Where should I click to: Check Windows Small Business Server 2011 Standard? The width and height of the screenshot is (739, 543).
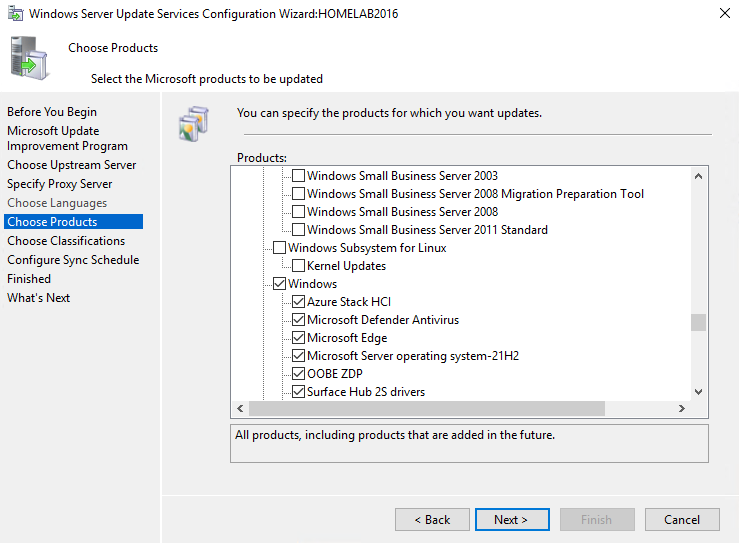point(298,230)
